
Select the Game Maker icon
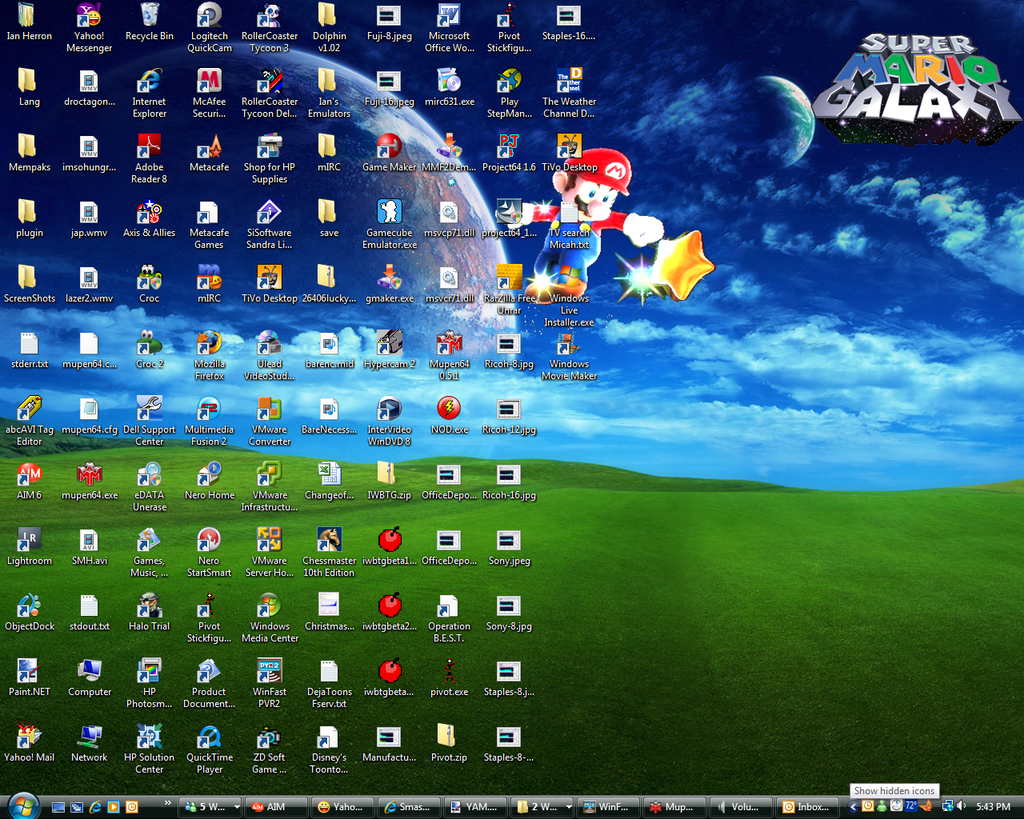[x=389, y=153]
